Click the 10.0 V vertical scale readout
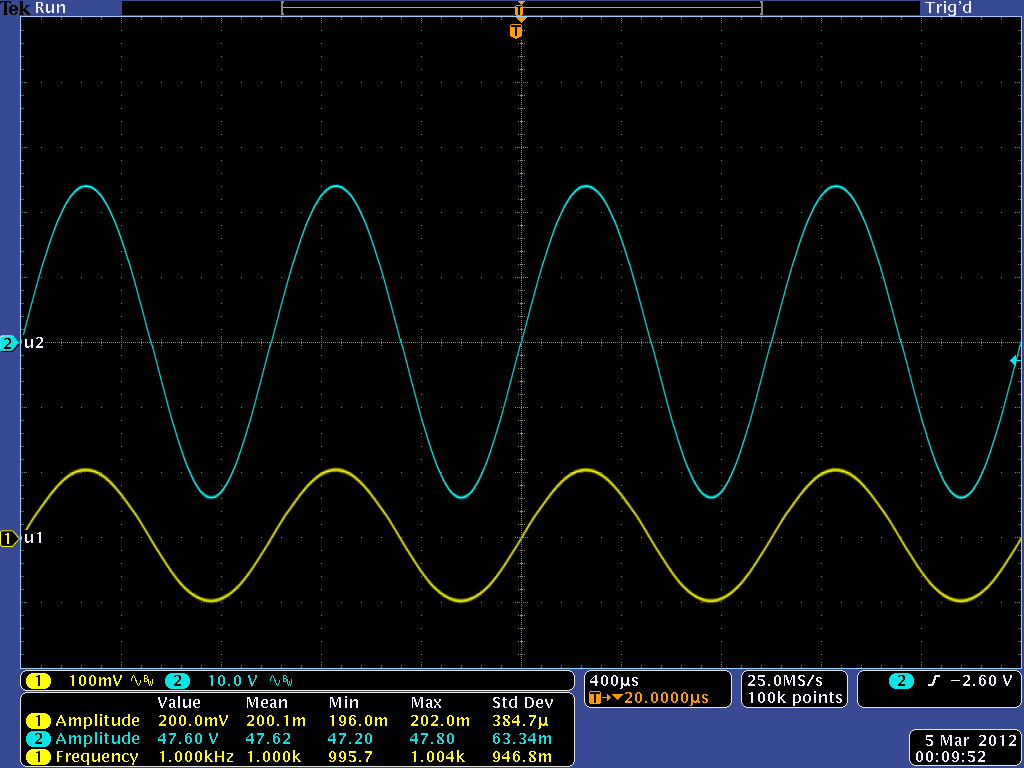 tap(232, 681)
